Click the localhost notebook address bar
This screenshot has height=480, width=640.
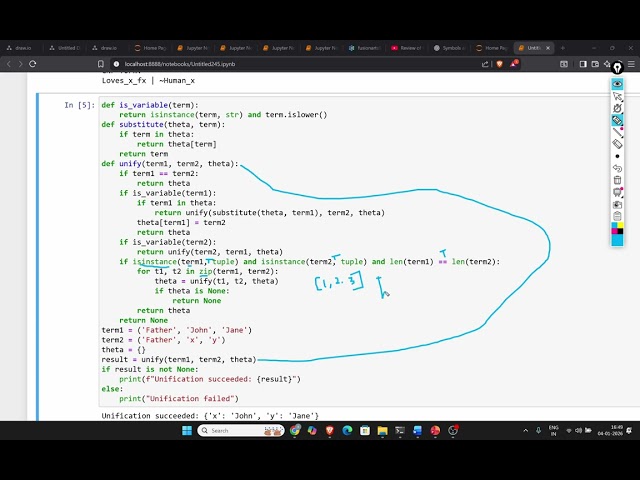(x=294, y=64)
